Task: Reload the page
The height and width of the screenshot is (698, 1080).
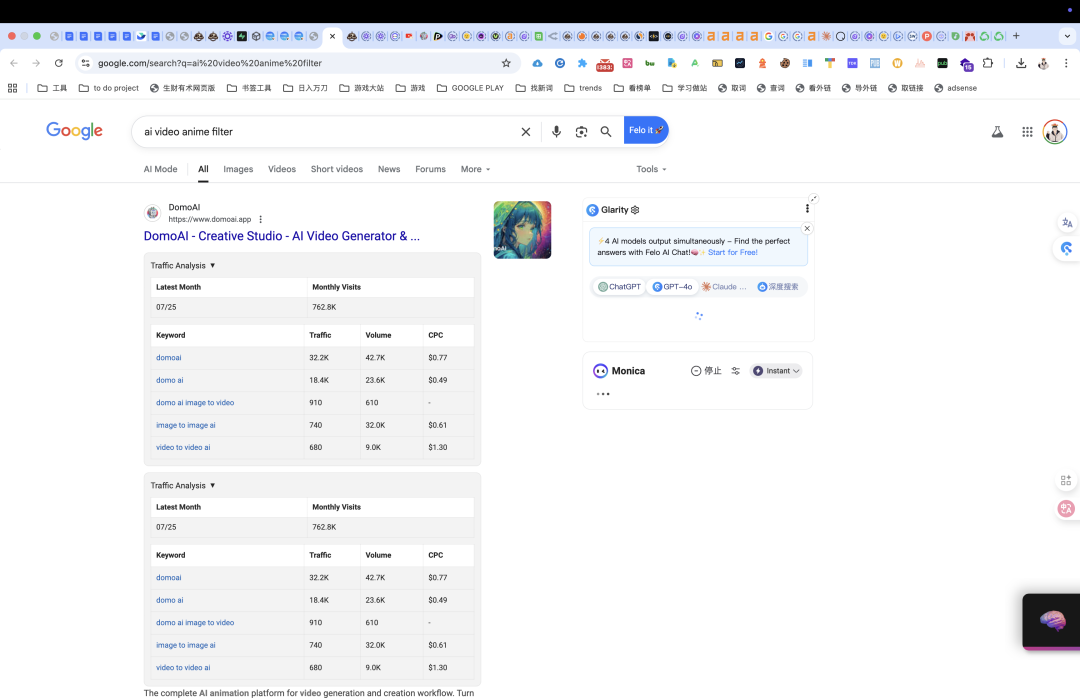Action: [59, 63]
